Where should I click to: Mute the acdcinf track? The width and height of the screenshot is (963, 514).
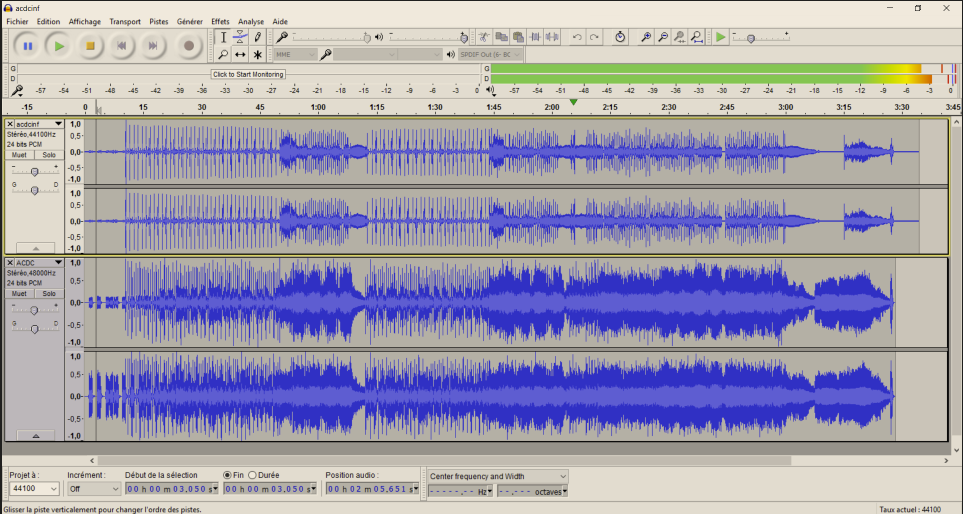pyautogui.click(x=19, y=155)
